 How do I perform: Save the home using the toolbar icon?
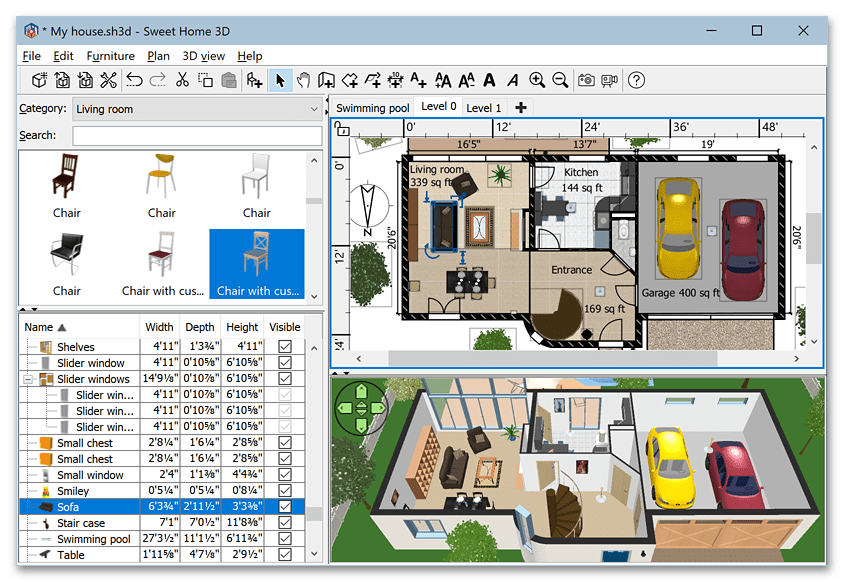(x=86, y=80)
